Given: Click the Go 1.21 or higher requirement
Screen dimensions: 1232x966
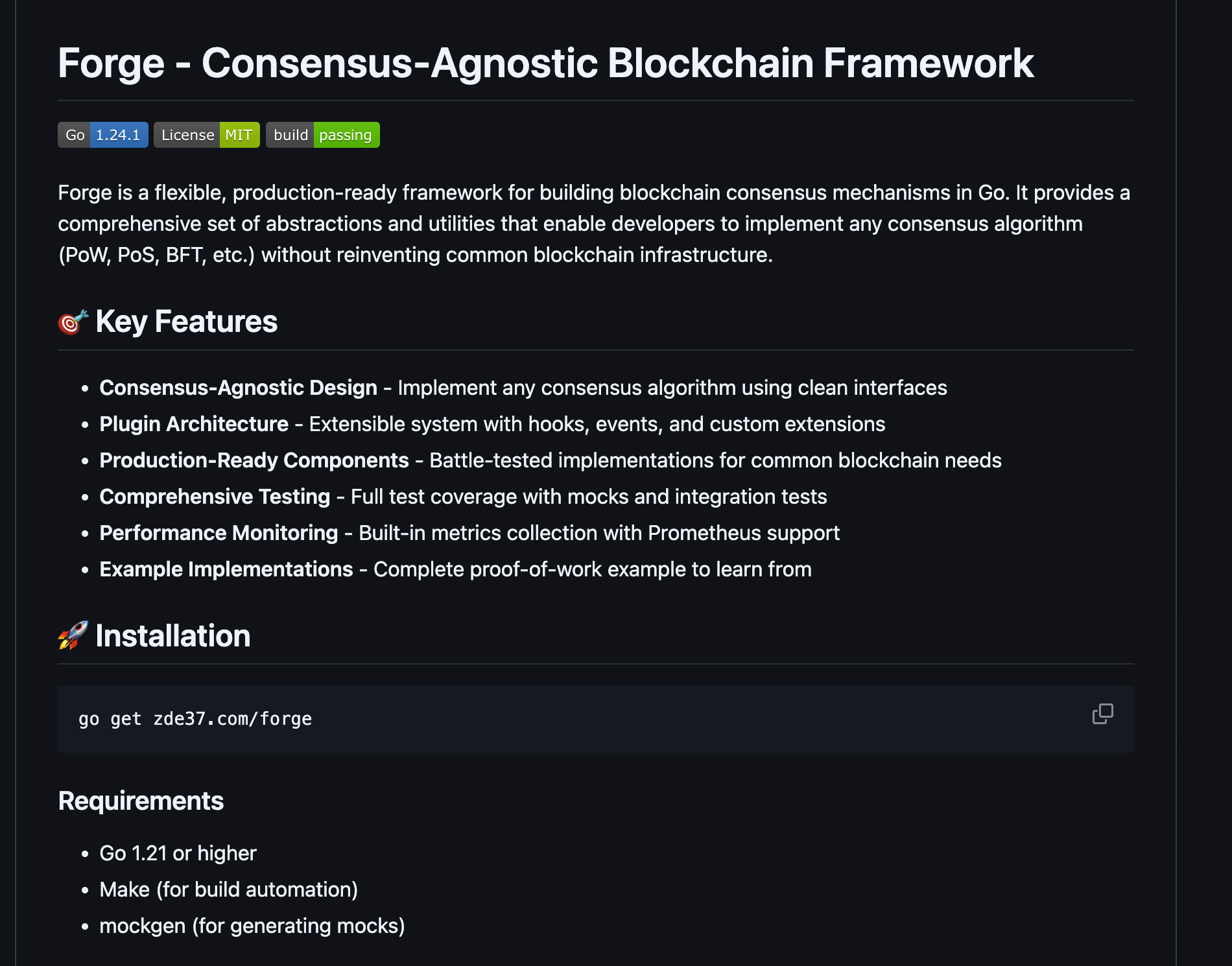Looking at the screenshot, I should pos(178,853).
